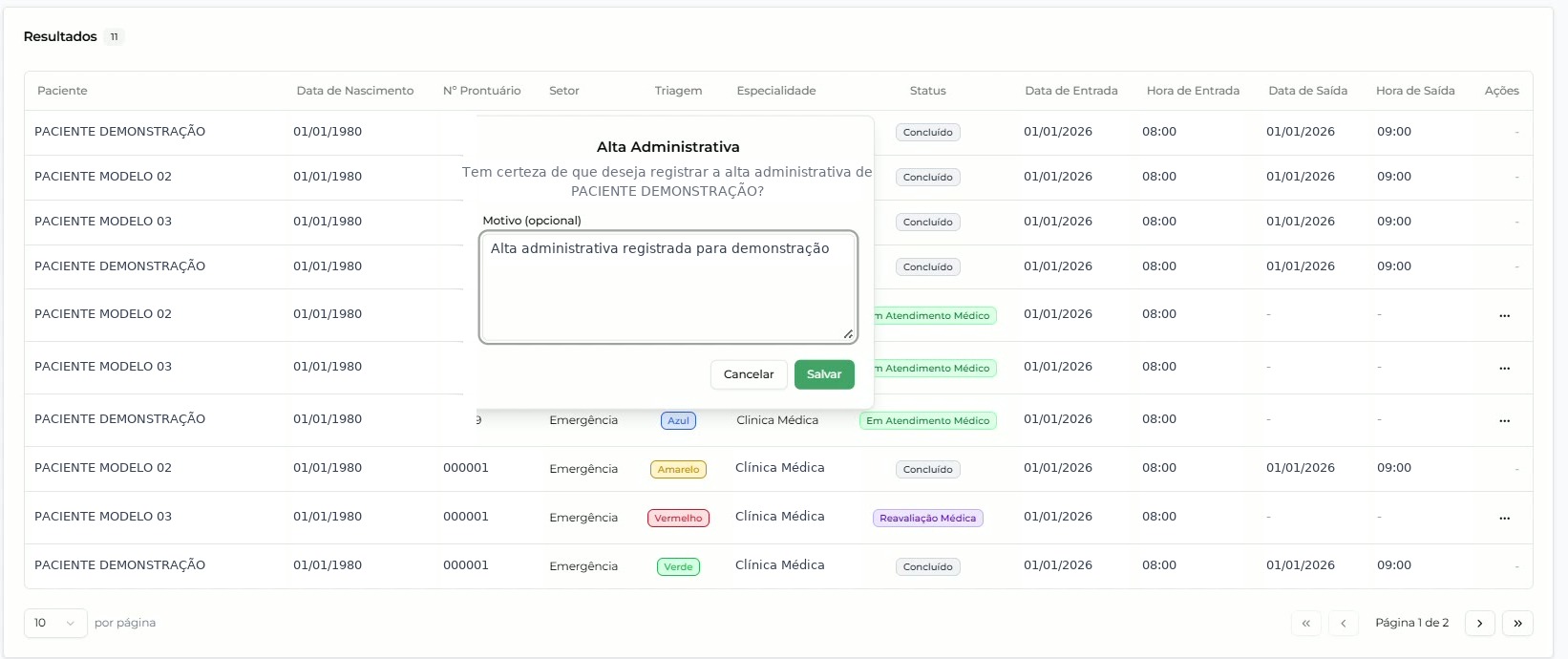Screen dimensions: 1568x659
Task: Click the Status column header
Action: point(927,91)
